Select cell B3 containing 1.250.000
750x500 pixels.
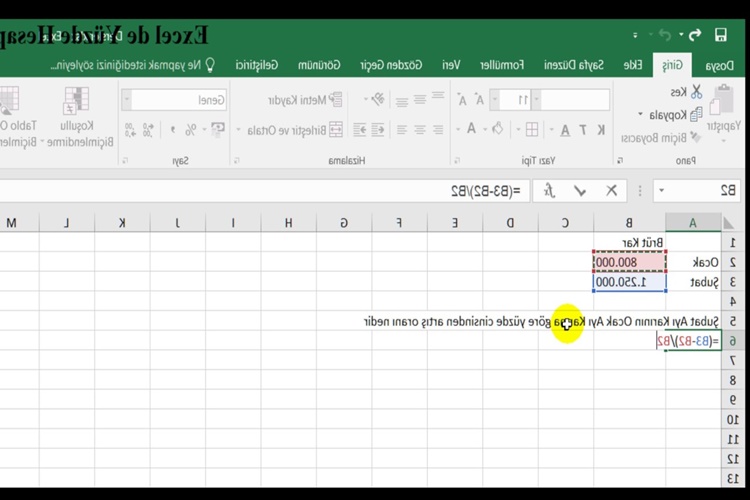[x=629, y=282]
